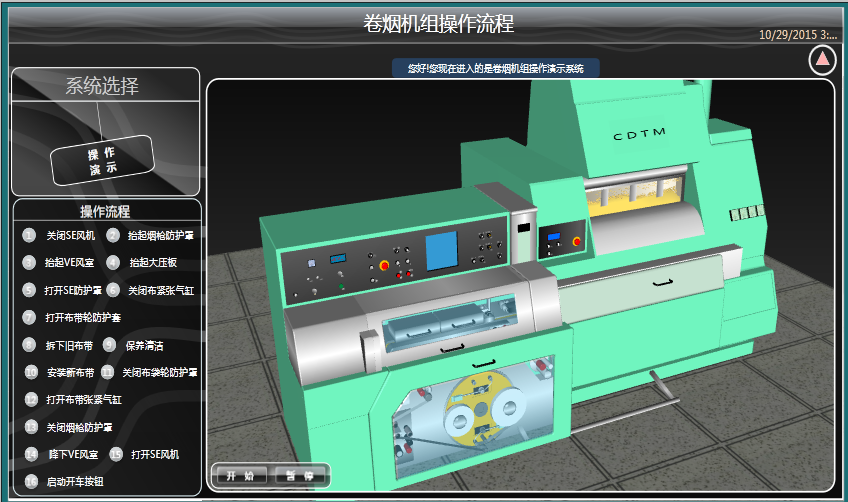848x502 pixels.
Task: Click the step 3 circle beside 抬起VE风室
Action: point(29,263)
